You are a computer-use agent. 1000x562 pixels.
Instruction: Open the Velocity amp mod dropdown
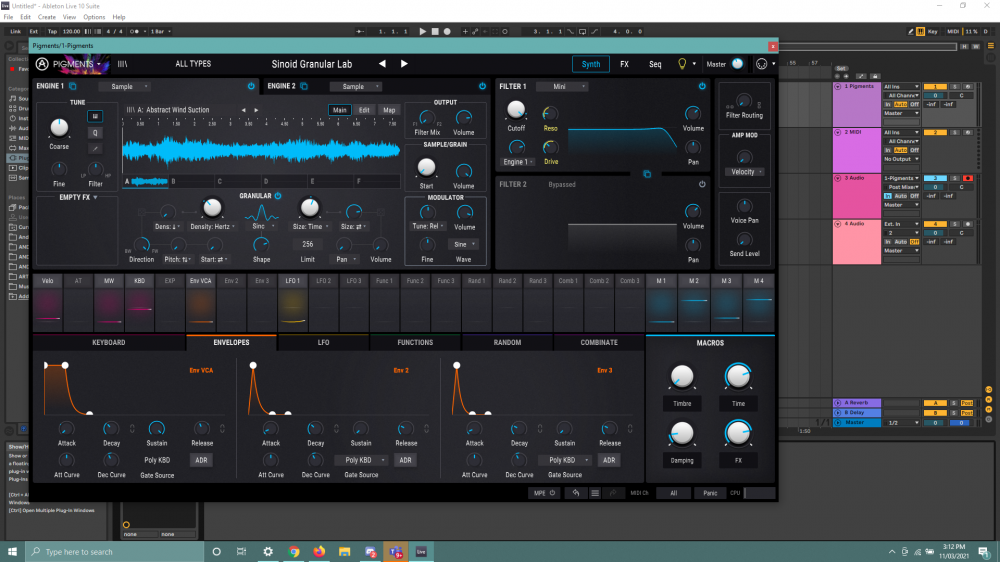point(745,172)
